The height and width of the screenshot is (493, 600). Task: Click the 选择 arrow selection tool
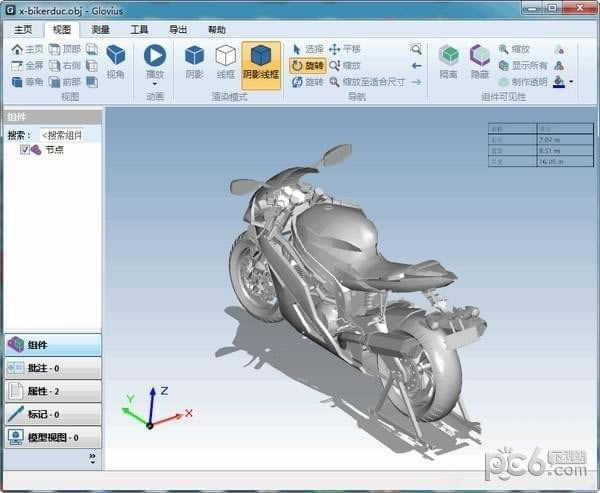[x=307, y=49]
